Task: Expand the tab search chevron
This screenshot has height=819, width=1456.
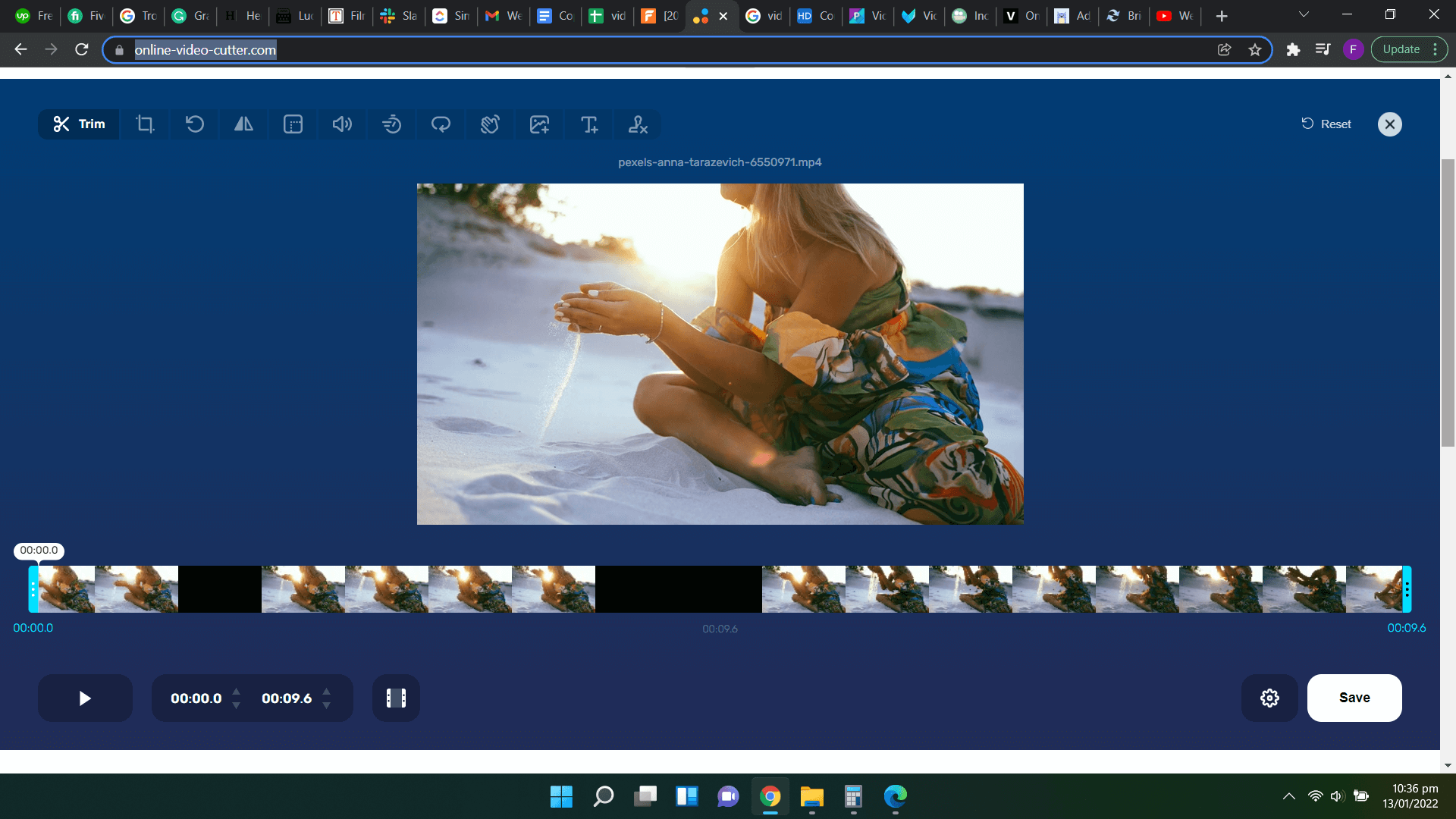Action: coord(1304,15)
